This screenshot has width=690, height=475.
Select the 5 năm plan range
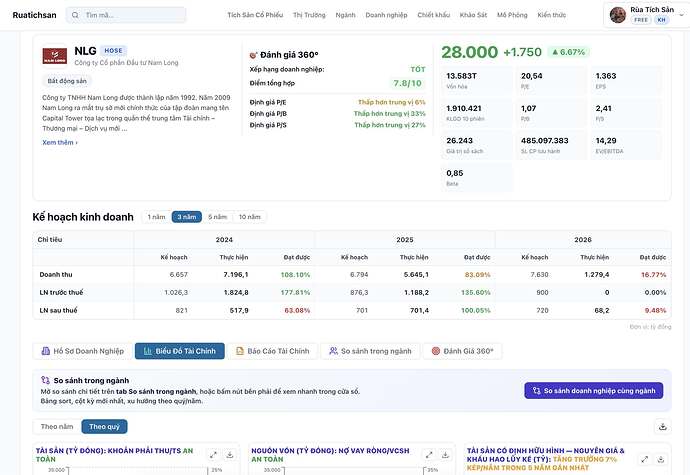point(217,217)
